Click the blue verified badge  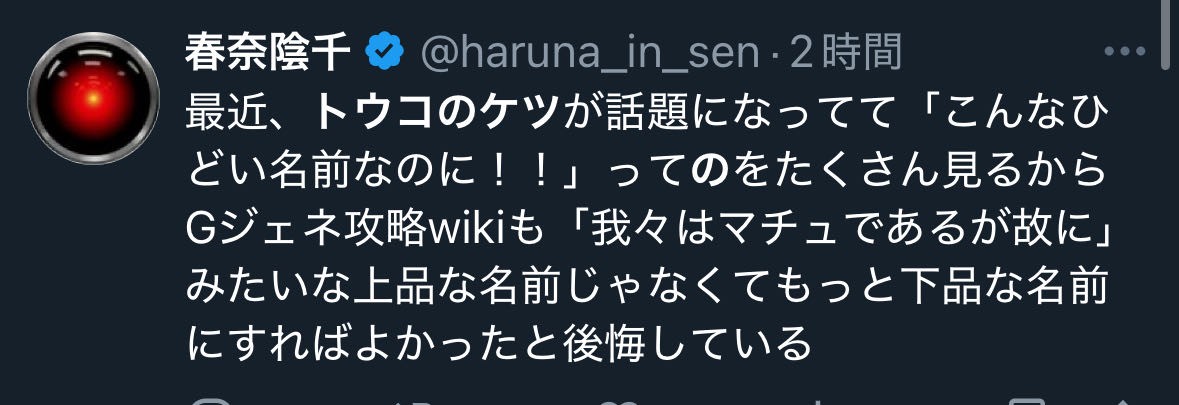point(384,52)
